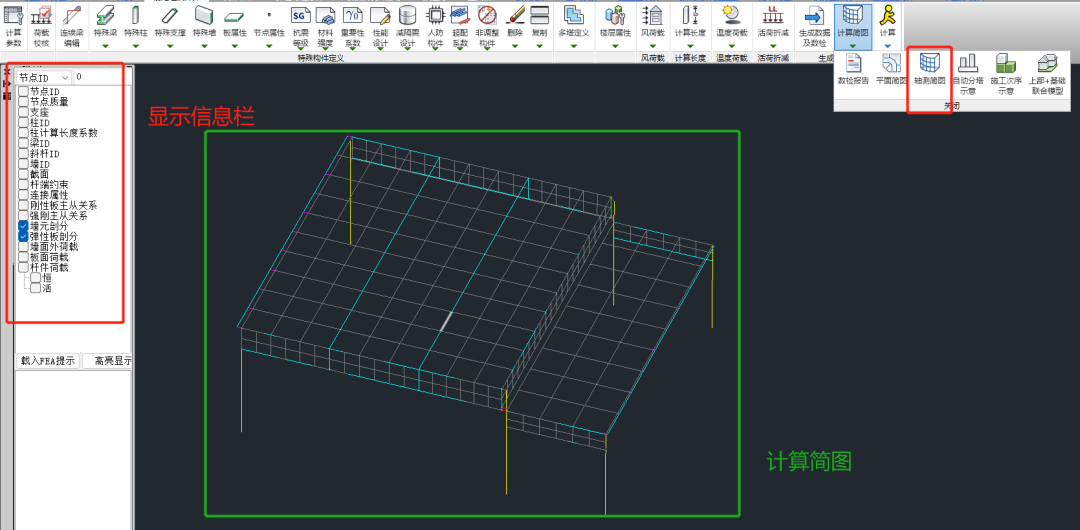
Task: Click the 抗震等级 SG icon
Action: [x=301, y=15]
